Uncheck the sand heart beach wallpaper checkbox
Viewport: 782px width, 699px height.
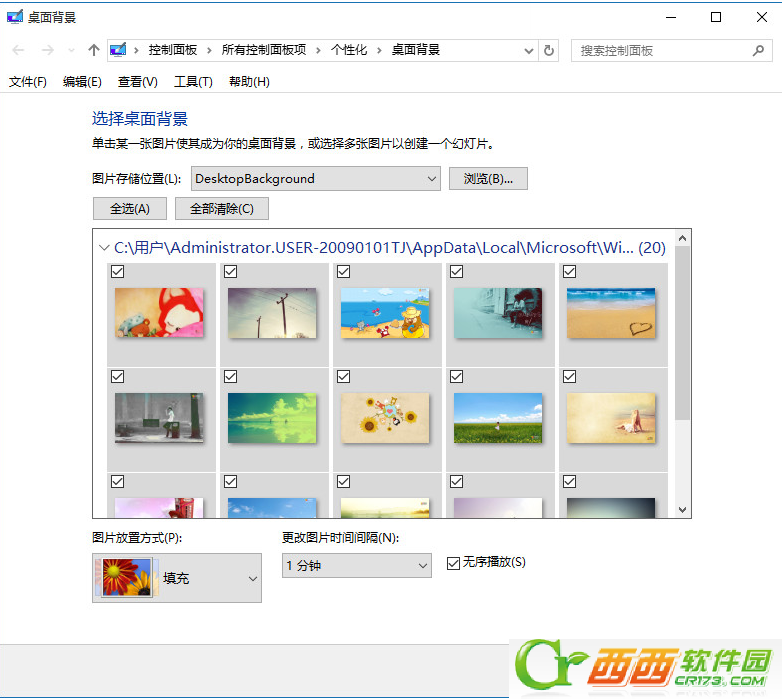[x=570, y=272]
